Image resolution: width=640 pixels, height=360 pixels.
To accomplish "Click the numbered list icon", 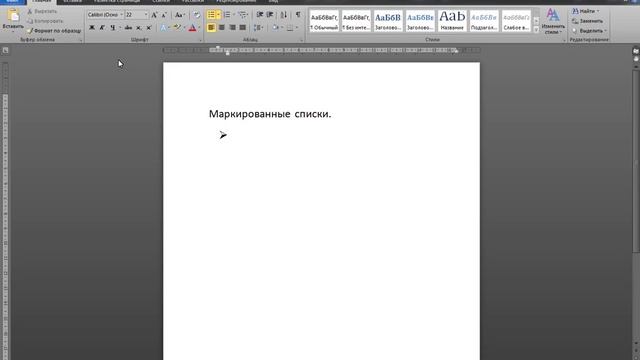I will coord(227,15).
